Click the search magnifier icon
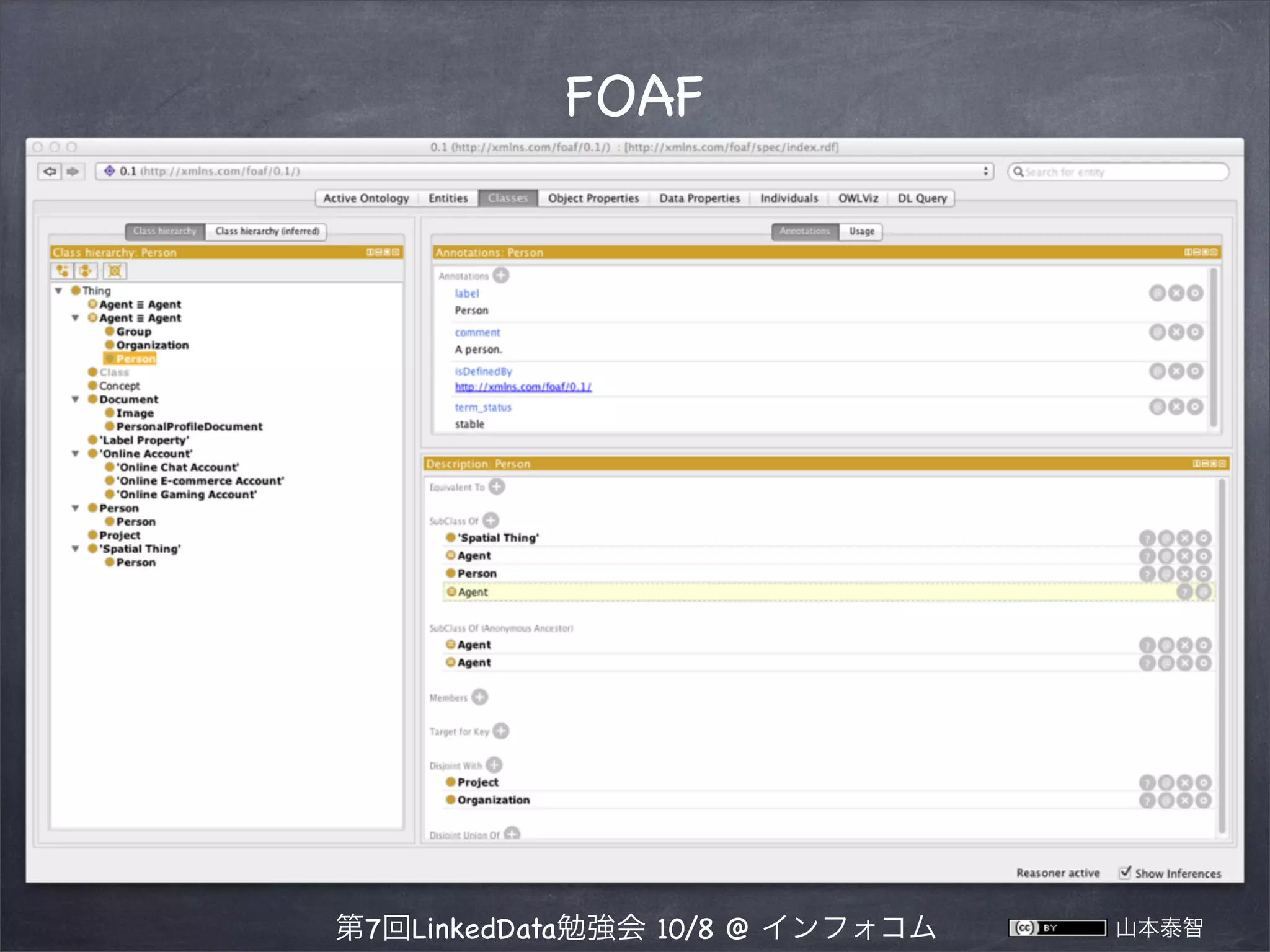This screenshot has height=952, width=1270. pyautogui.click(x=1018, y=172)
